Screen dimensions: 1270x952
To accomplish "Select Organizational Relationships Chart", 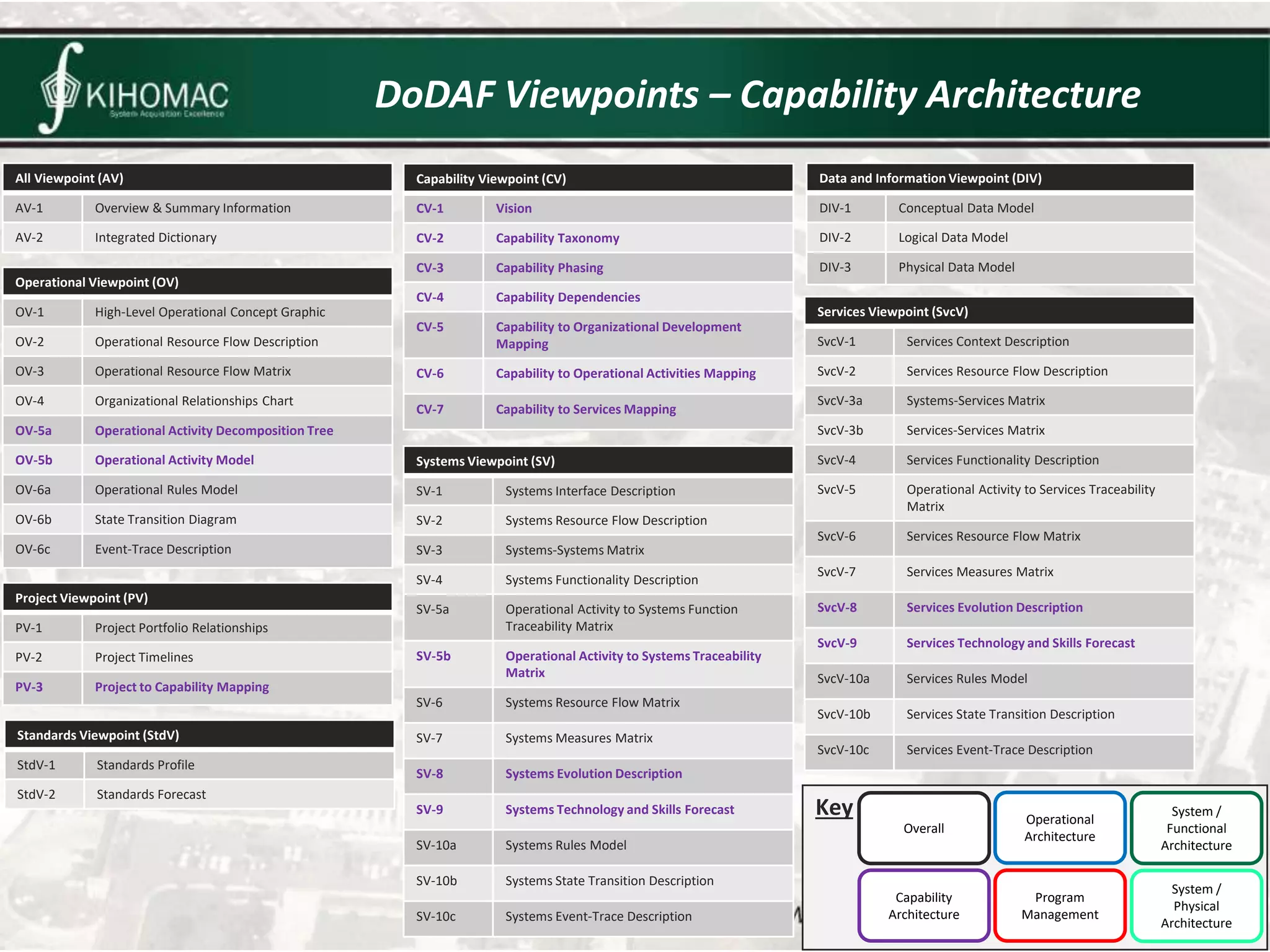I will (194, 401).
